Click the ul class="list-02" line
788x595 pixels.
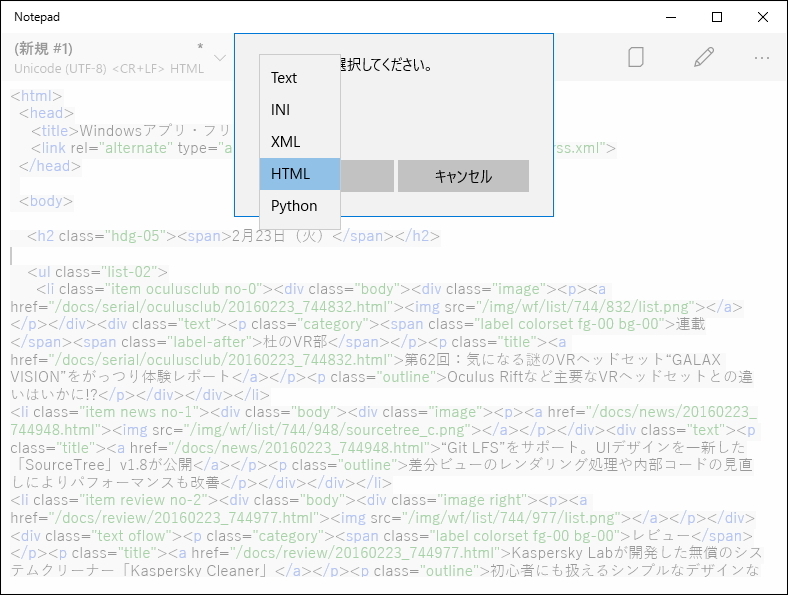tap(97, 272)
